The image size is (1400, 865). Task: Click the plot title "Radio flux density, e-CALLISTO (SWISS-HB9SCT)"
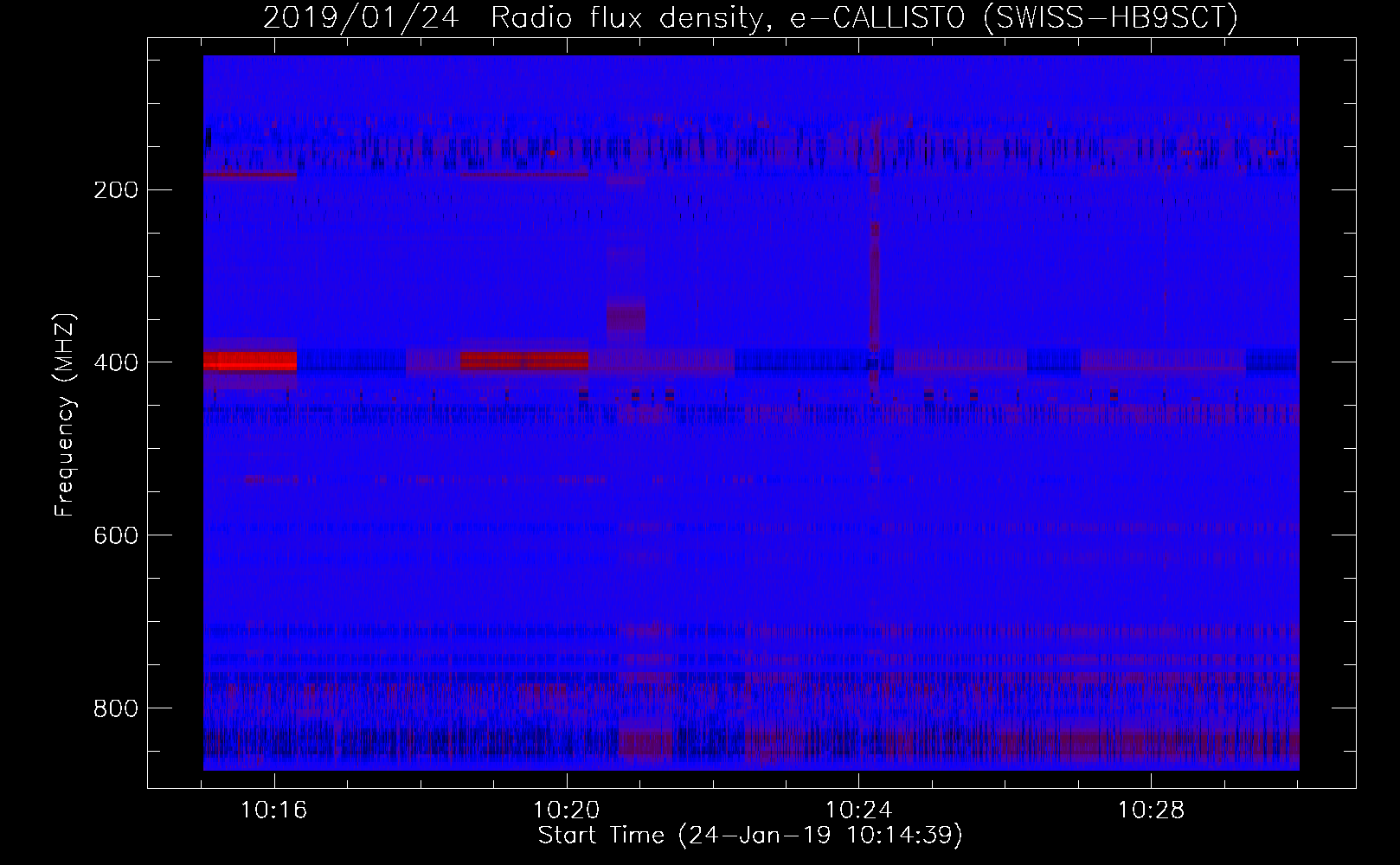864,17
